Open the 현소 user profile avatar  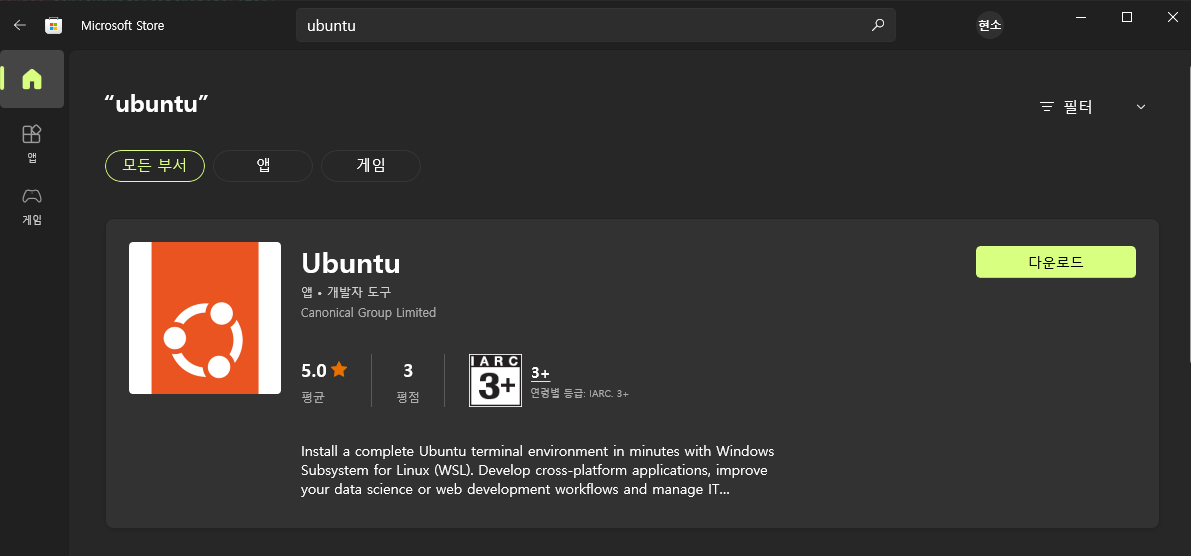[989, 25]
